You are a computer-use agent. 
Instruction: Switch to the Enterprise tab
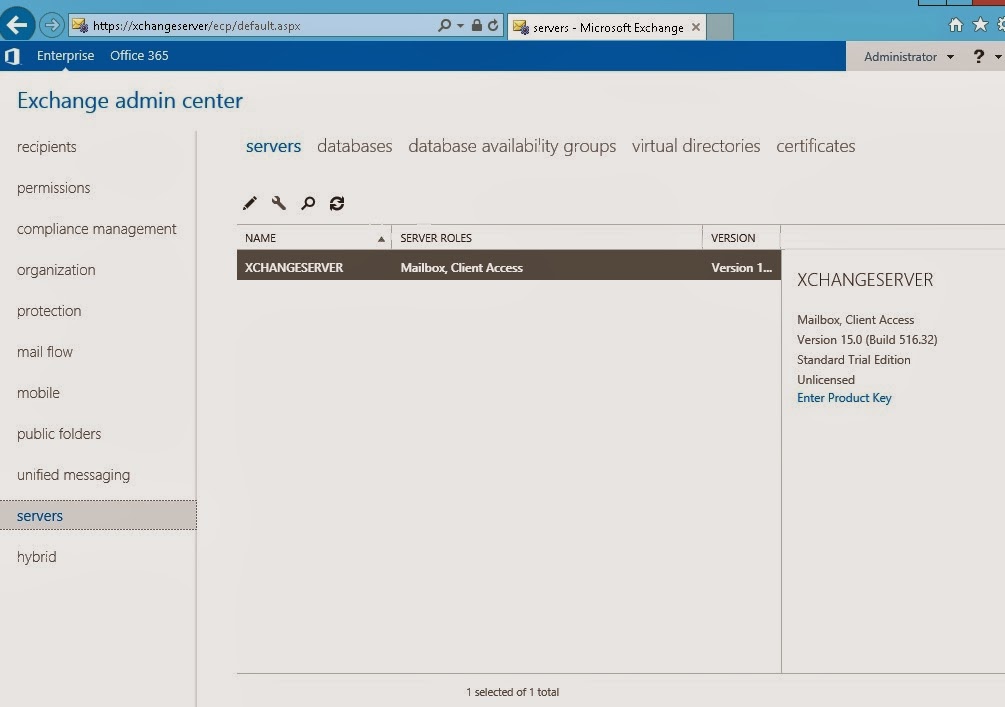(x=65, y=56)
